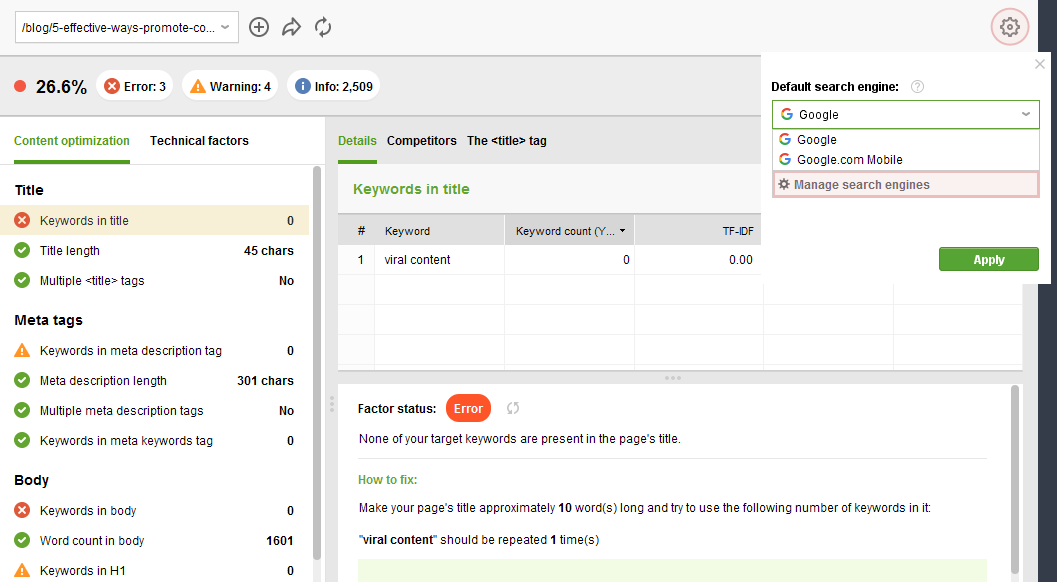Click the Error: 3 badge
Viewport: 1057px width, 582px height.
coord(135,86)
